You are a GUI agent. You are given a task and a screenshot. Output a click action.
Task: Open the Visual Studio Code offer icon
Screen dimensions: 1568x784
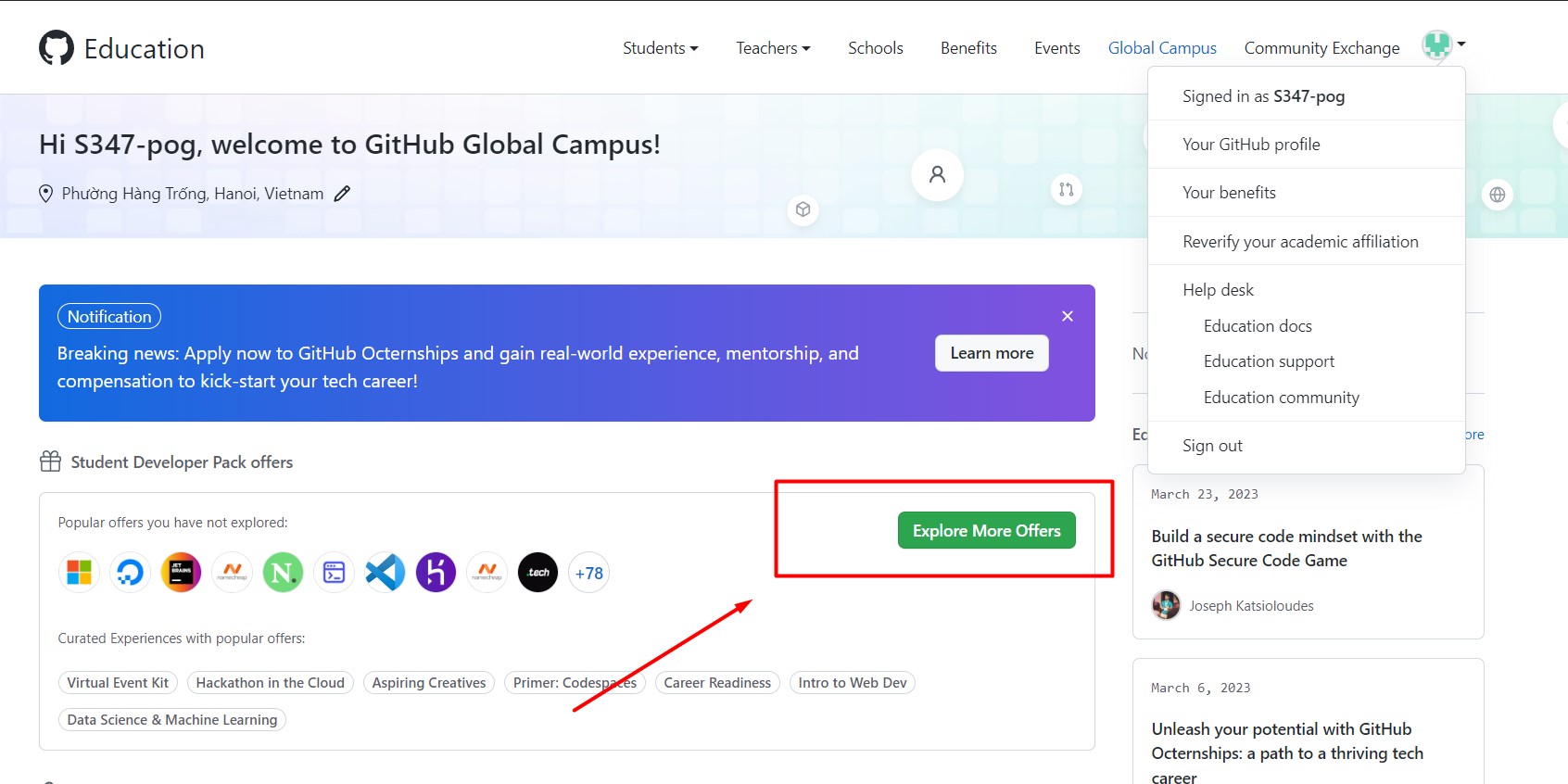(385, 573)
